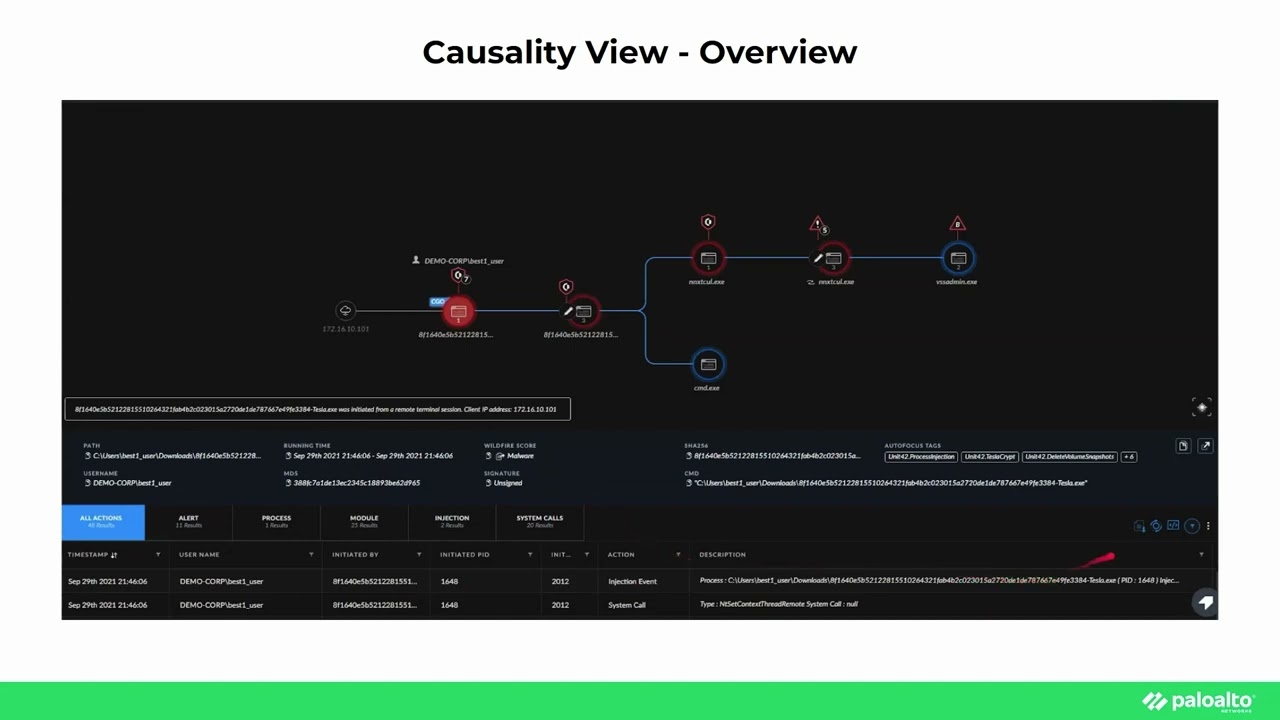The width and height of the screenshot is (1280, 720).
Task: Select the second 8f1640e5b52122815 process node
Action: pos(583,312)
